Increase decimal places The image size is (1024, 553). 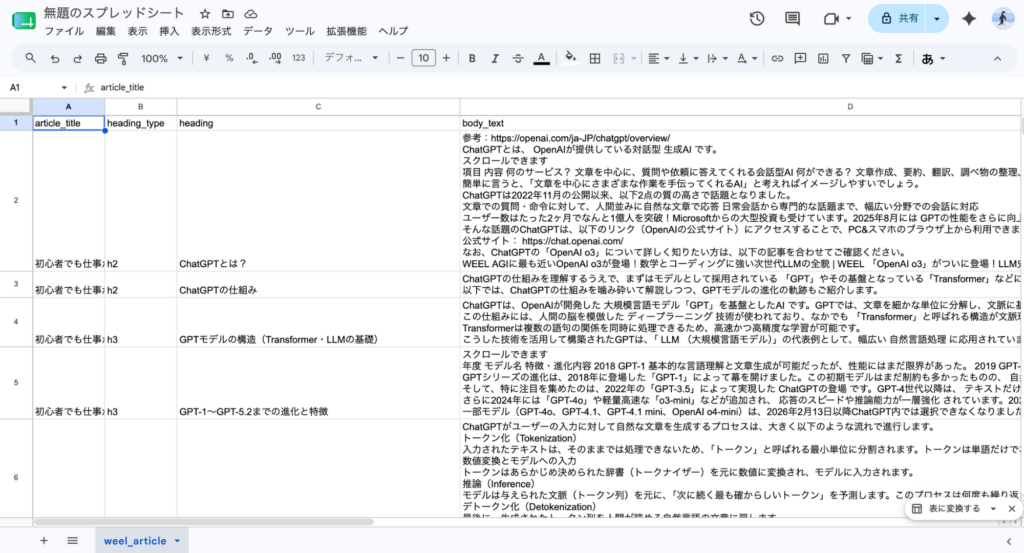pyautogui.click(x=275, y=58)
